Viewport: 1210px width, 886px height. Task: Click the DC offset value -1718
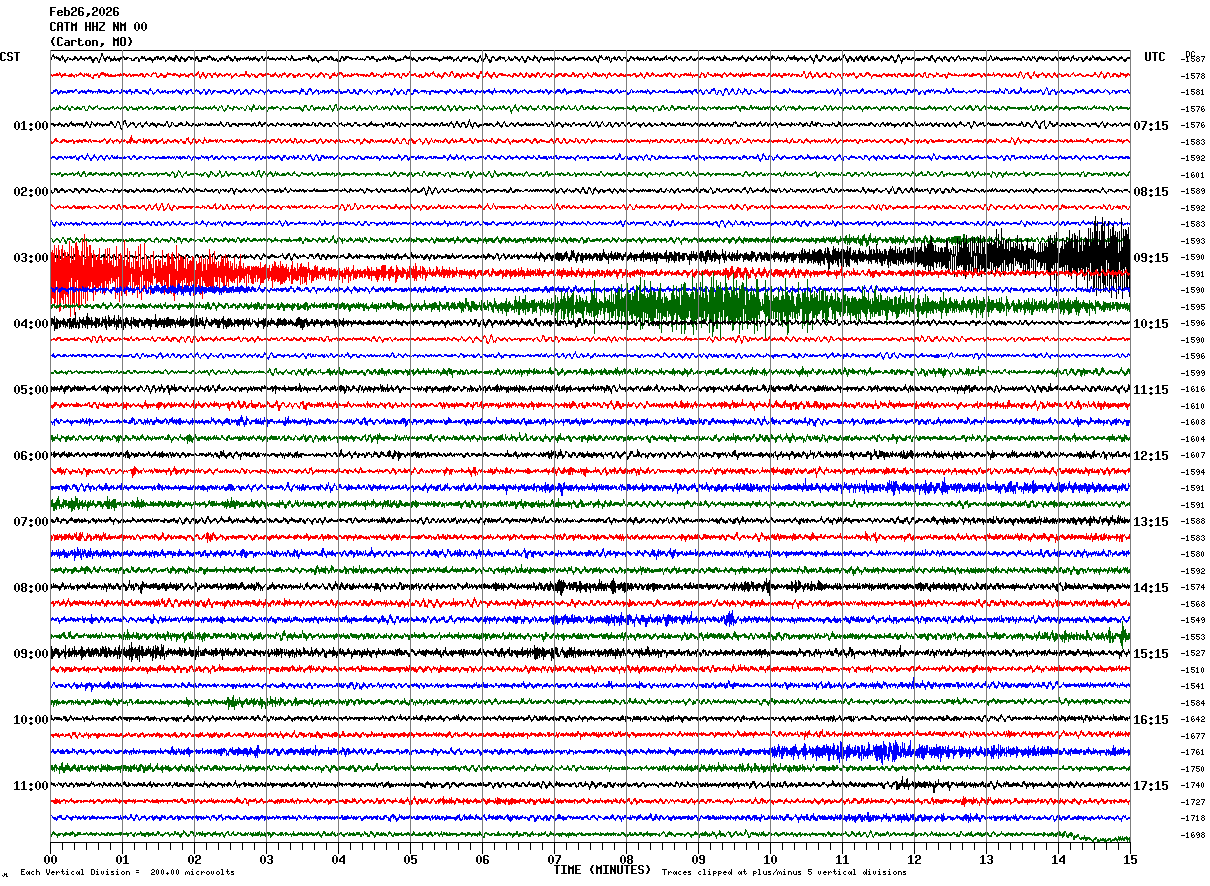[x=1194, y=818]
